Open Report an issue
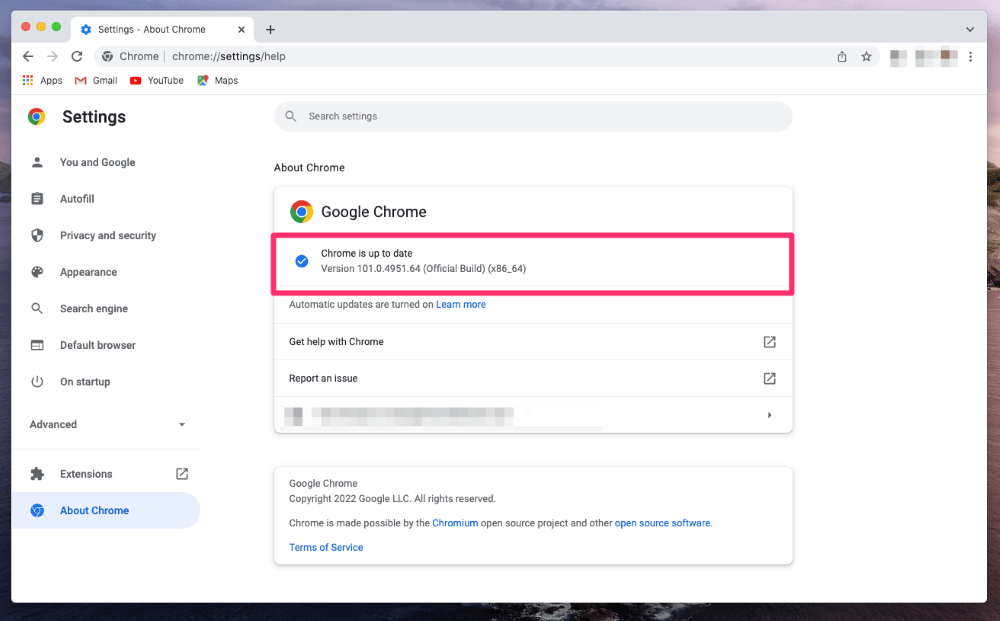 click(x=533, y=379)
